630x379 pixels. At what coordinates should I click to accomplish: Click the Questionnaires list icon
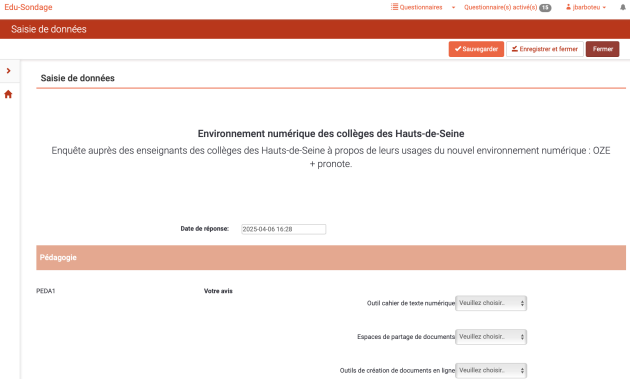point(395,7)
